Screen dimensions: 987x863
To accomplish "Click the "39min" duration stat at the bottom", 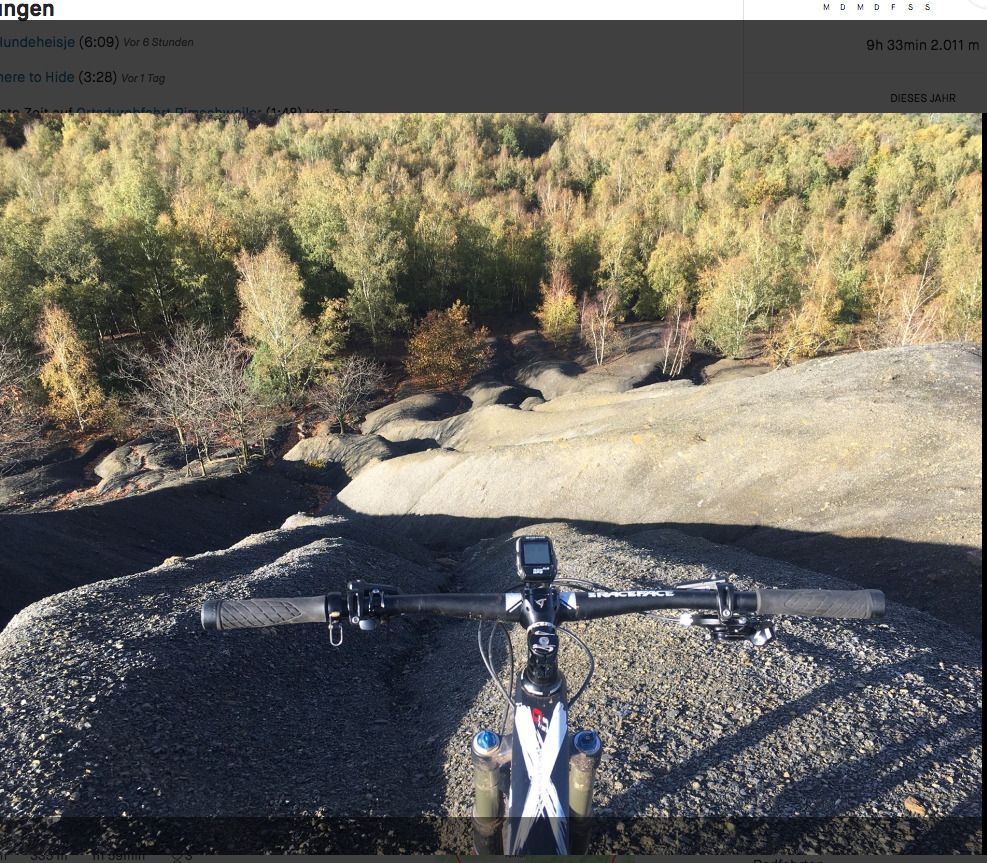I will tap(118, 856).
